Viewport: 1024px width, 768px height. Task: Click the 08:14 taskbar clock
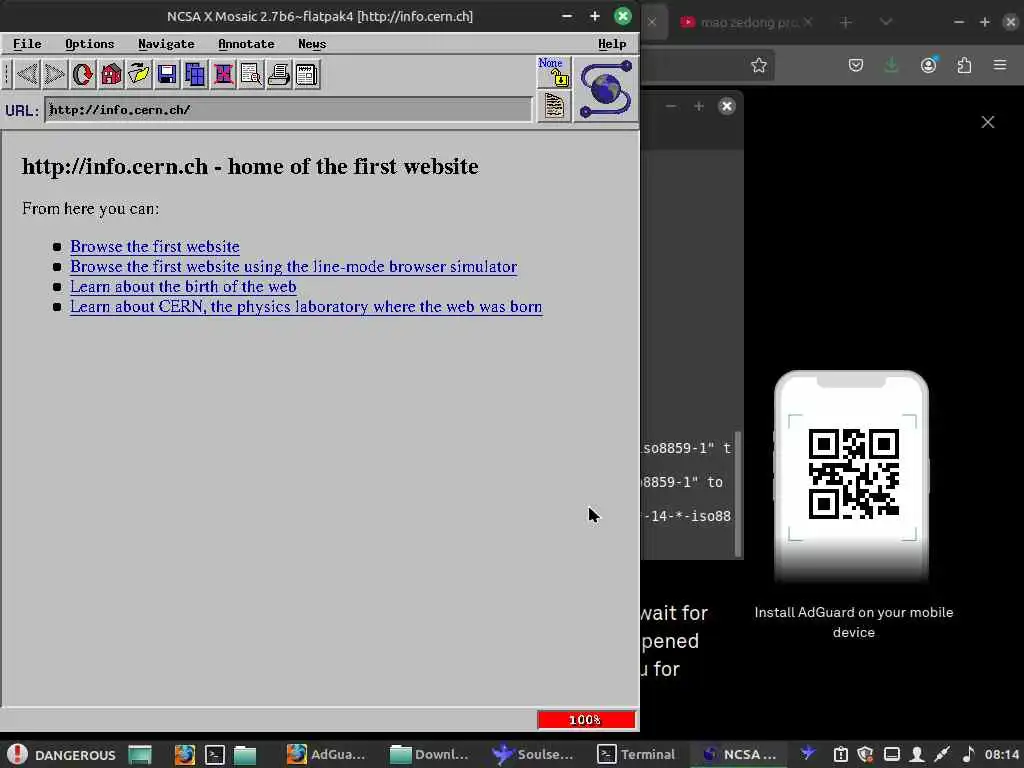pos(1002,754)
